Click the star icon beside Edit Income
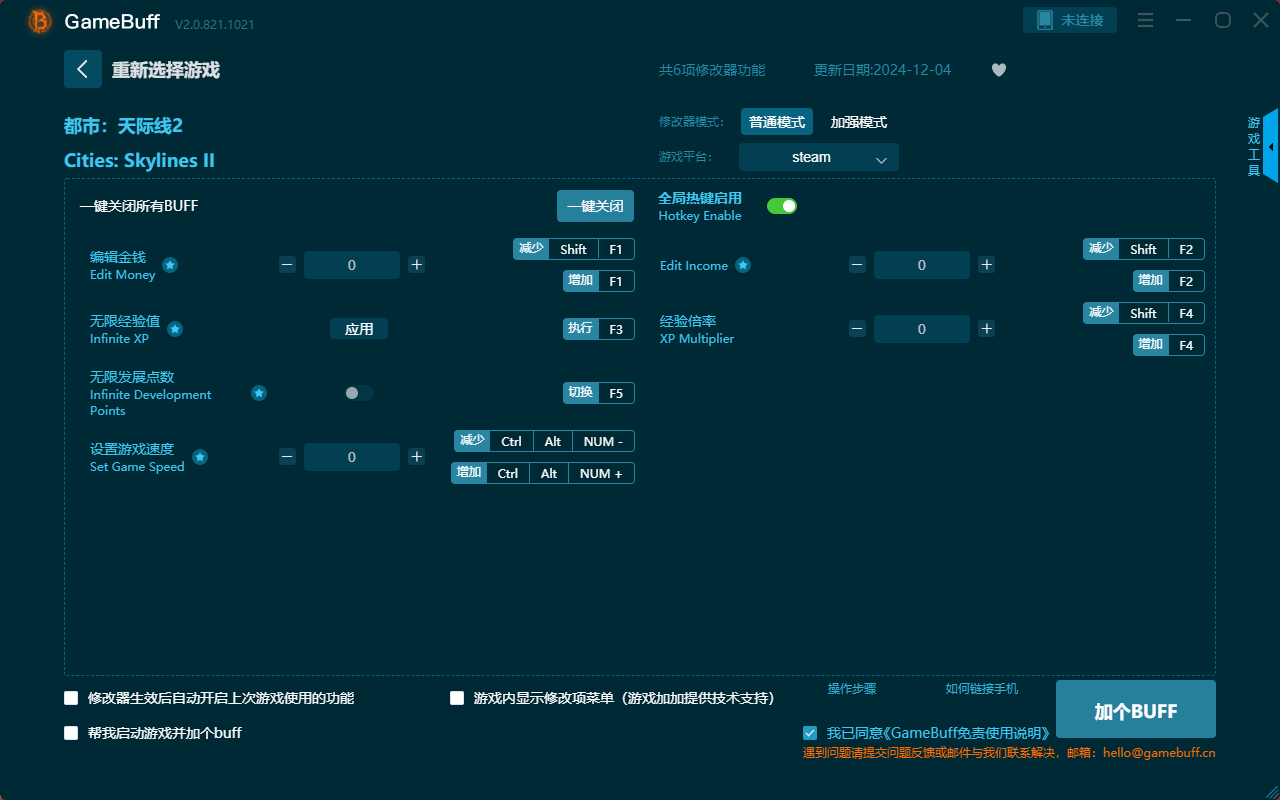This screenshot has width=1280, height=800. coord(743,265)
